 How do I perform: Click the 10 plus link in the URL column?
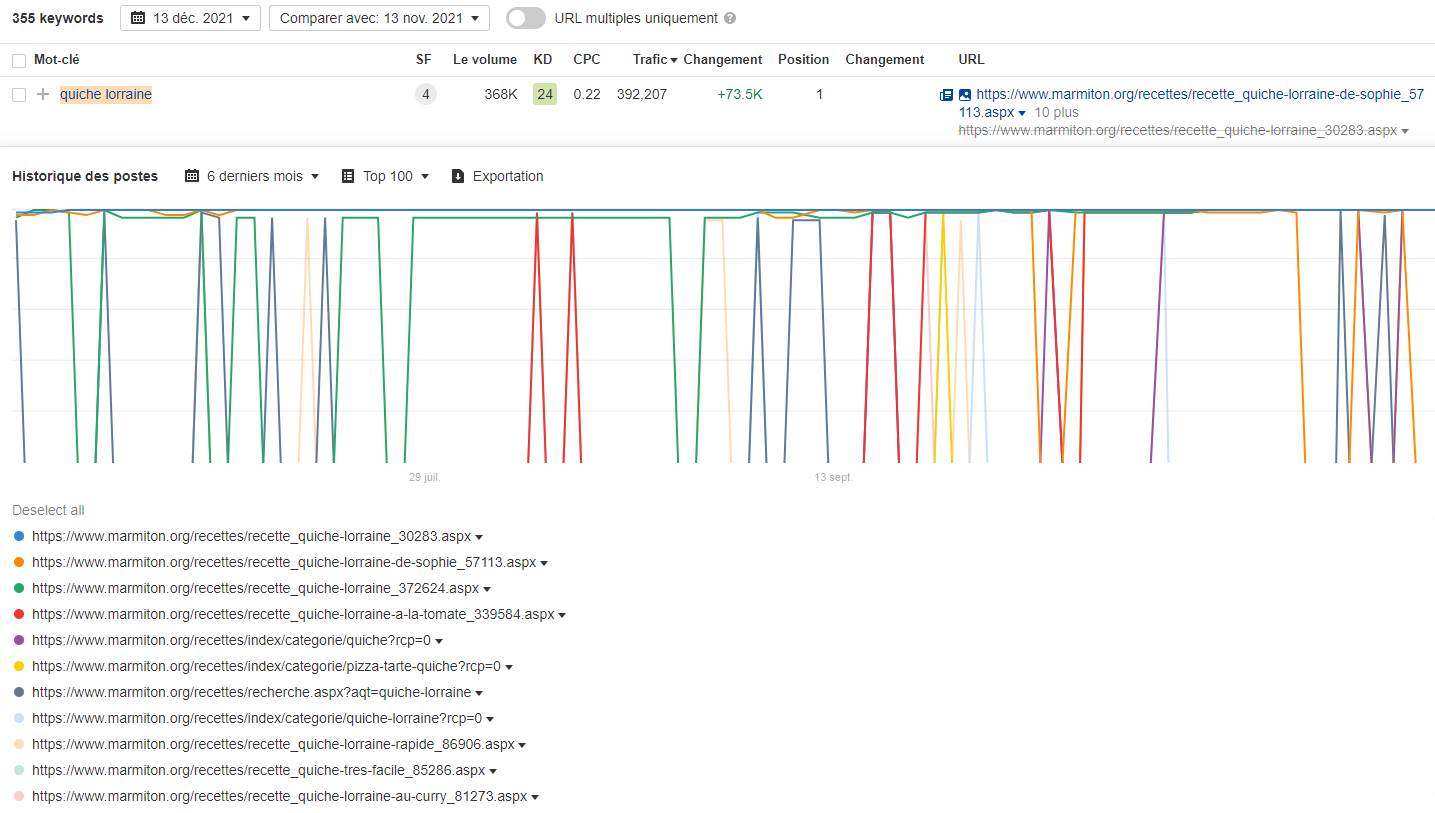click(1057, 113)
